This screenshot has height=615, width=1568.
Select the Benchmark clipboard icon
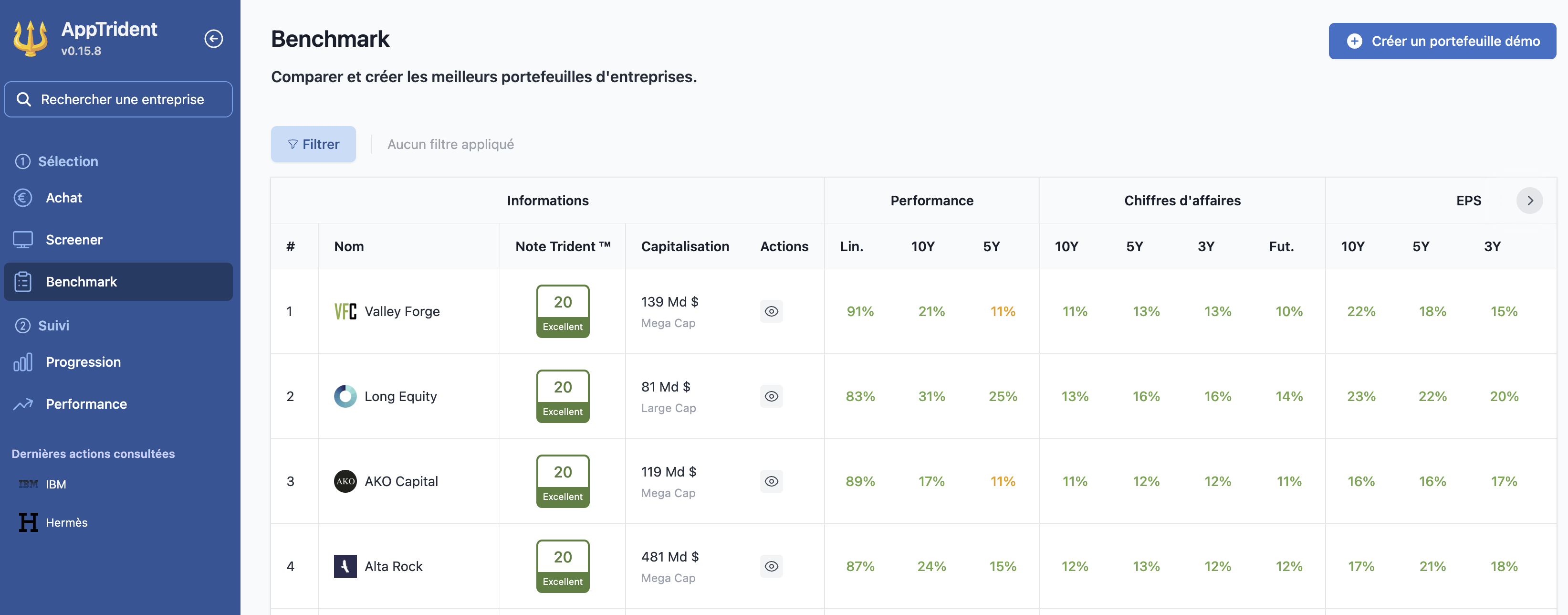[23, 281]
